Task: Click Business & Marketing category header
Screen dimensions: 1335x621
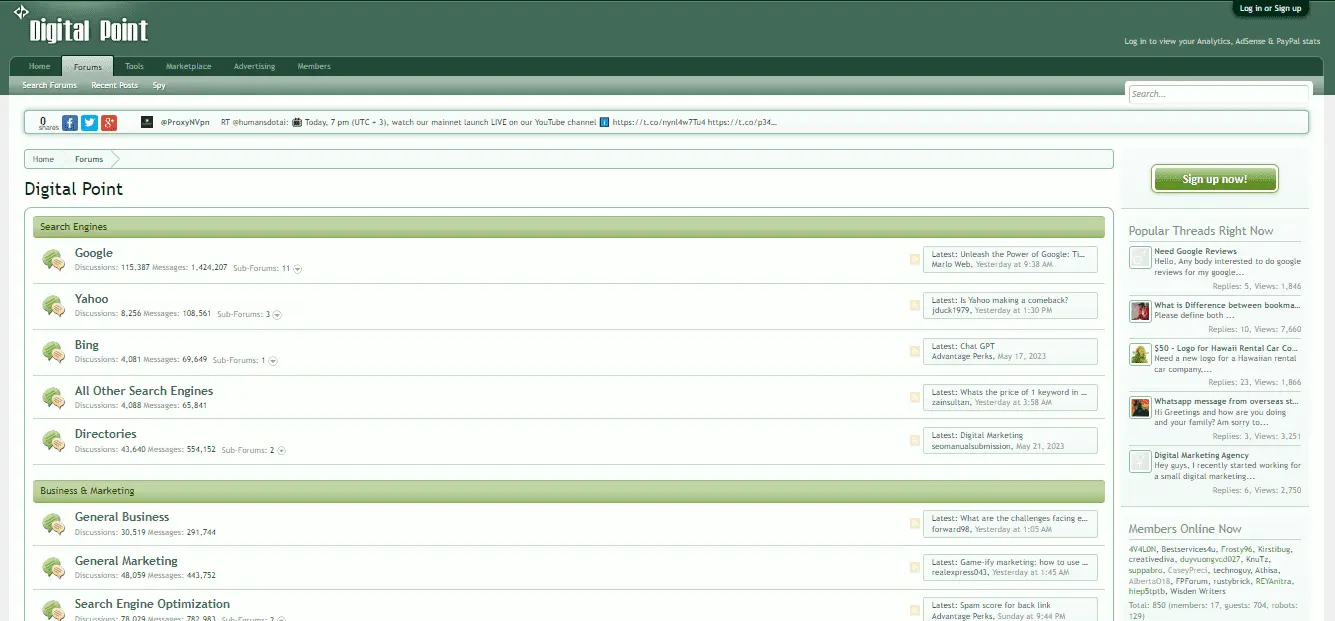Action: pyautogui.click(x=568, y=491)
